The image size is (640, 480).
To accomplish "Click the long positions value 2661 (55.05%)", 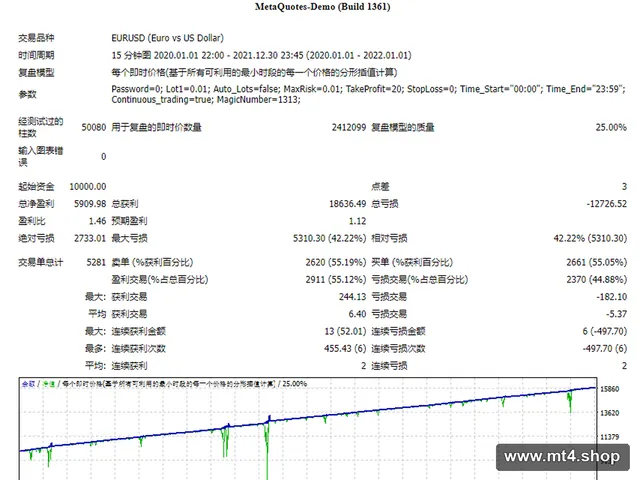I will point(596,262).
